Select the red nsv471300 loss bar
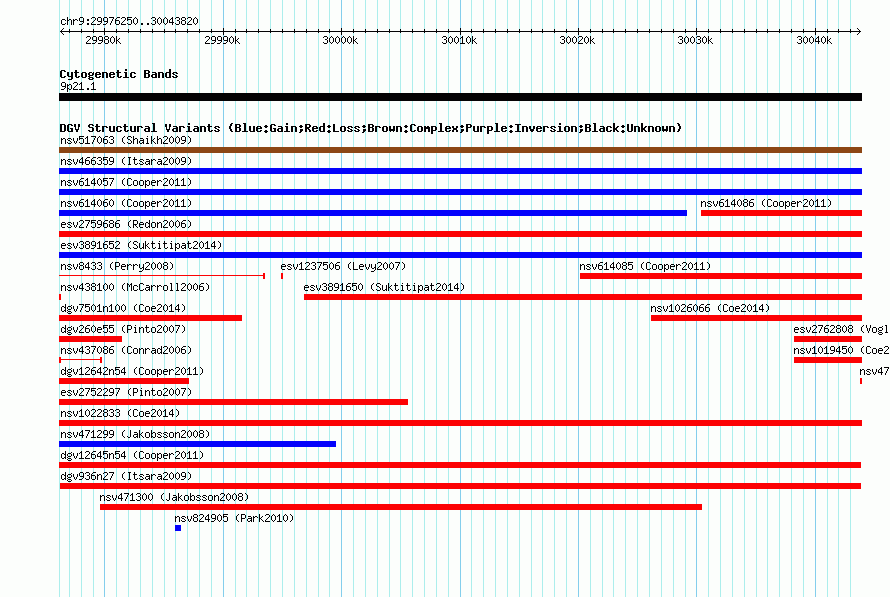The width and height of the screenshot is (890, 597). pyautogui.click(x=401, y=507)
